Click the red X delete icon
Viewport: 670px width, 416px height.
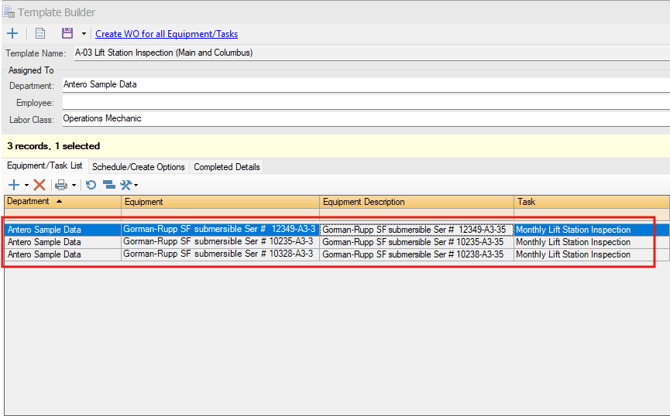[40, 185]
